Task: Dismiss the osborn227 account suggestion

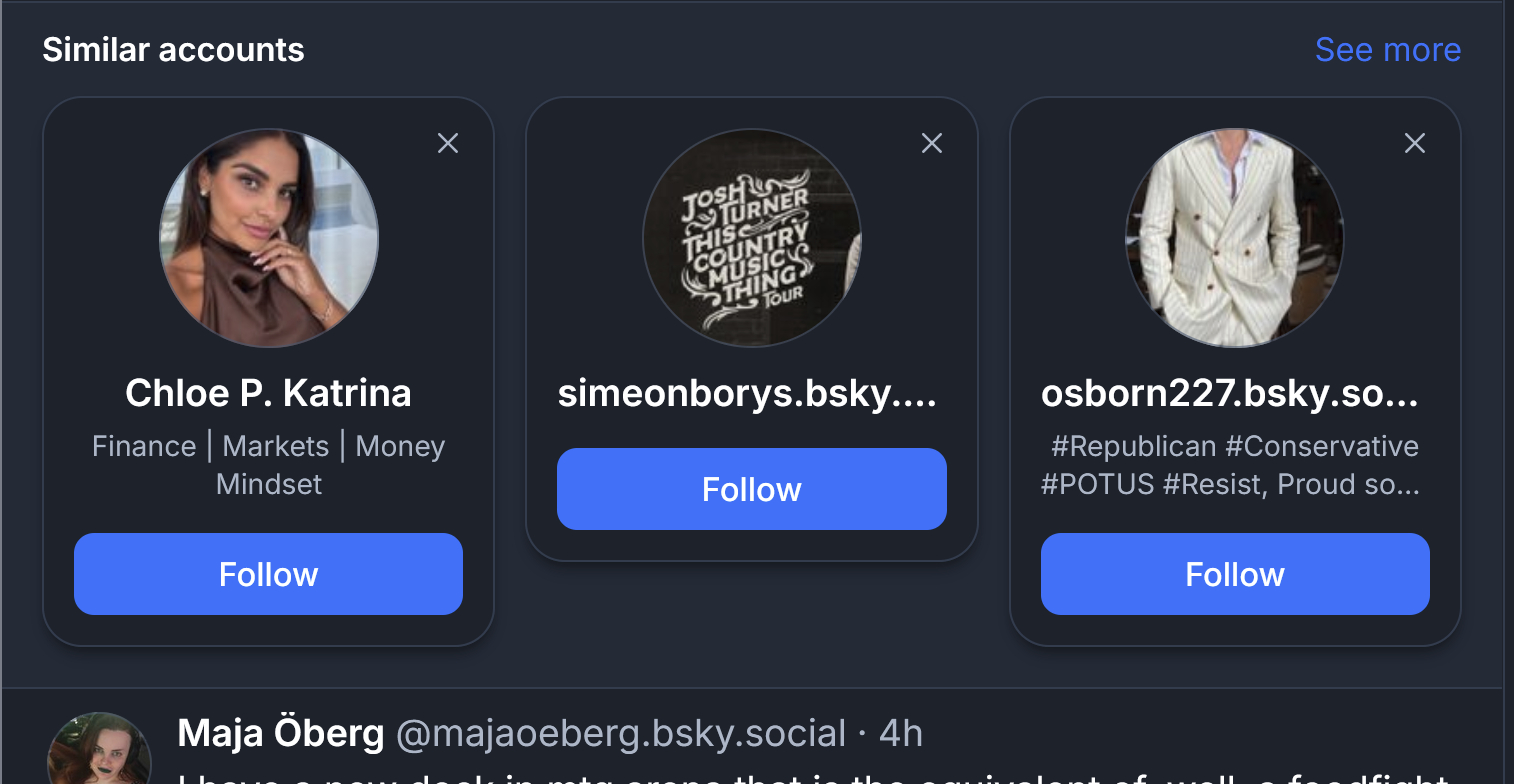Action: point(1414,144)
